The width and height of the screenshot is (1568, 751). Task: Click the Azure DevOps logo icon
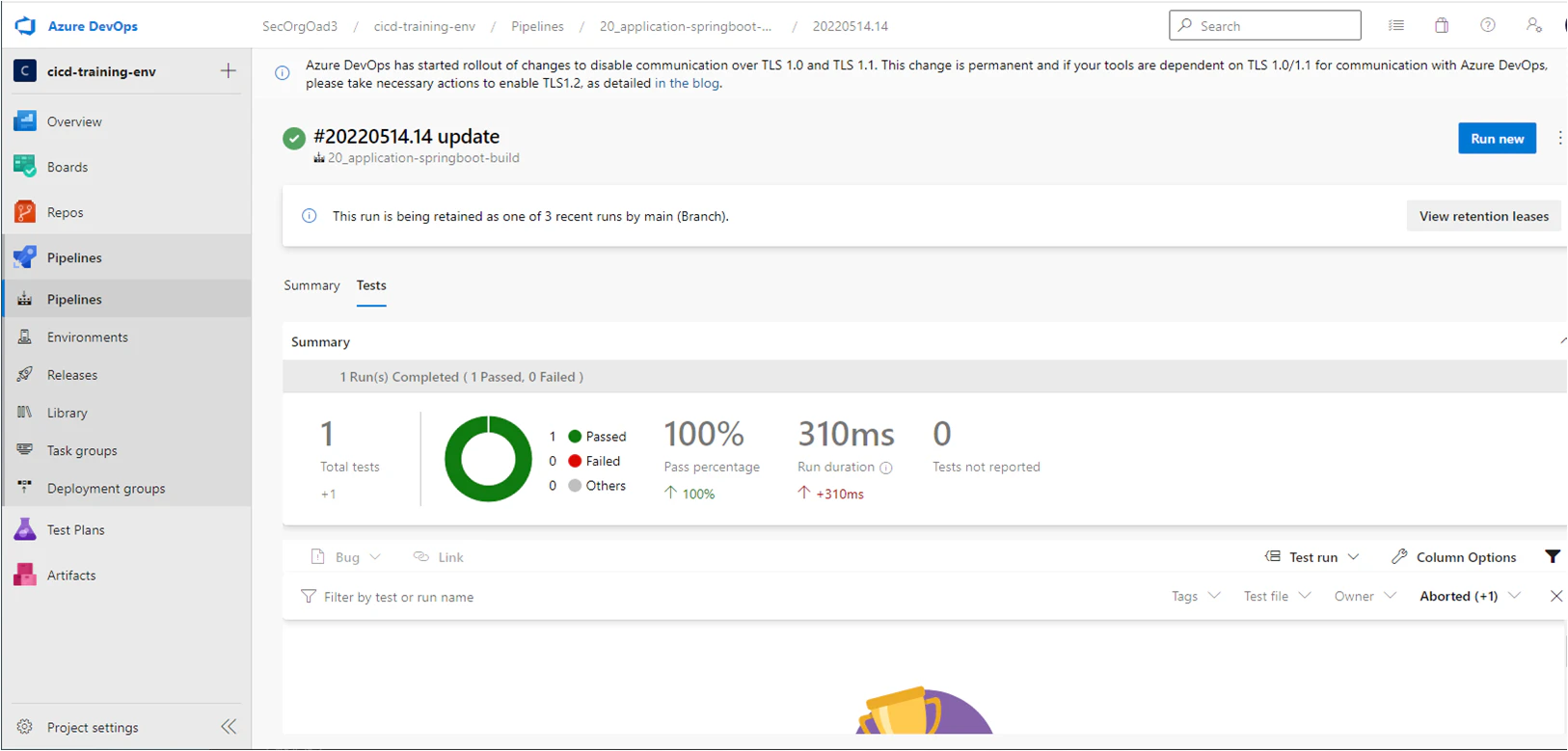[x=25, y=26]
